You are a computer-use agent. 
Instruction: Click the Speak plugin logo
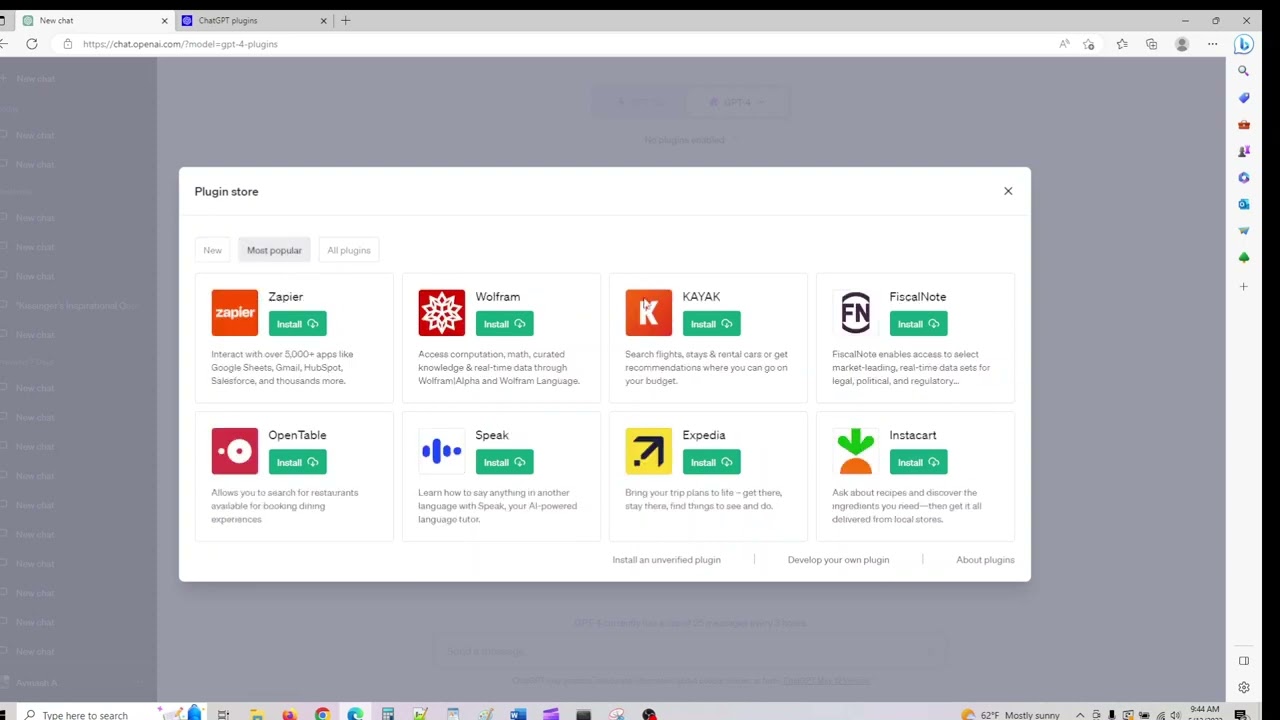click(441, 451)
